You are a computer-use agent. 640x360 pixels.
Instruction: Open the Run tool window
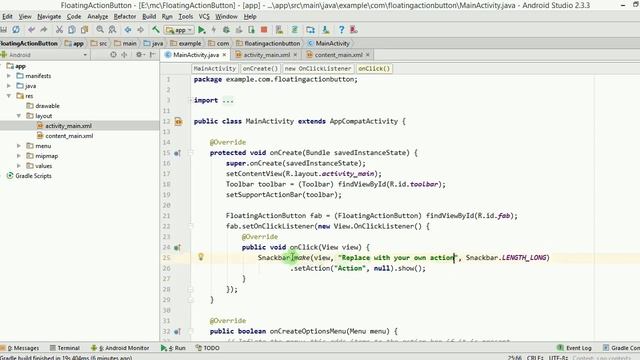tap(173, 348)
